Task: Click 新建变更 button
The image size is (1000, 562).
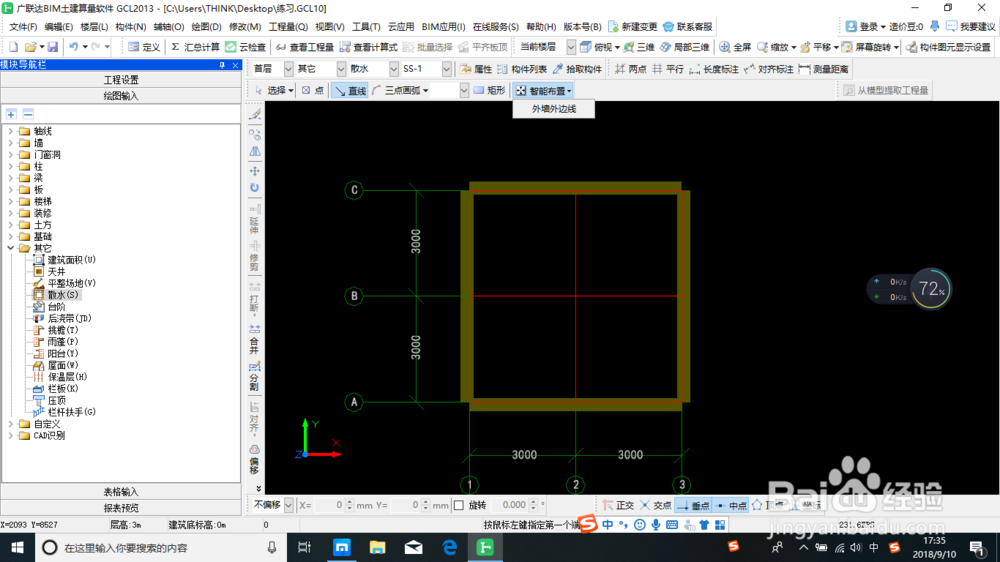Action: point(632,27)
